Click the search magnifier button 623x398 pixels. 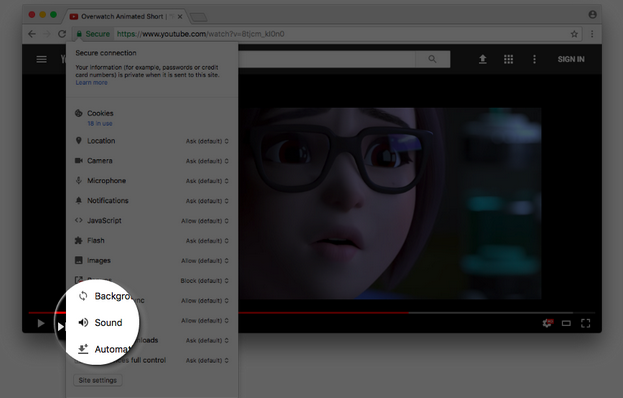point(432,59)
